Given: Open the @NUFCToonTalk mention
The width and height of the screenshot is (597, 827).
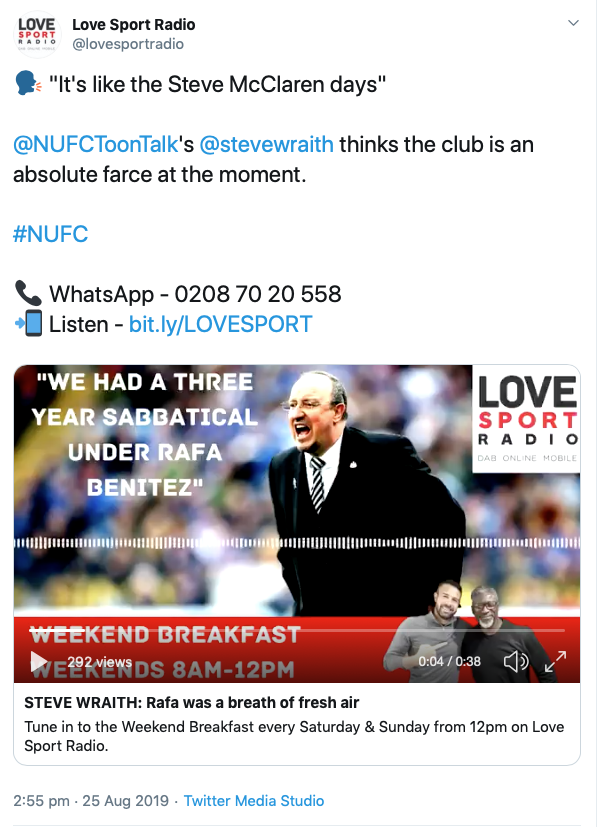Looking at the screenshot, I should coord(95,145).
